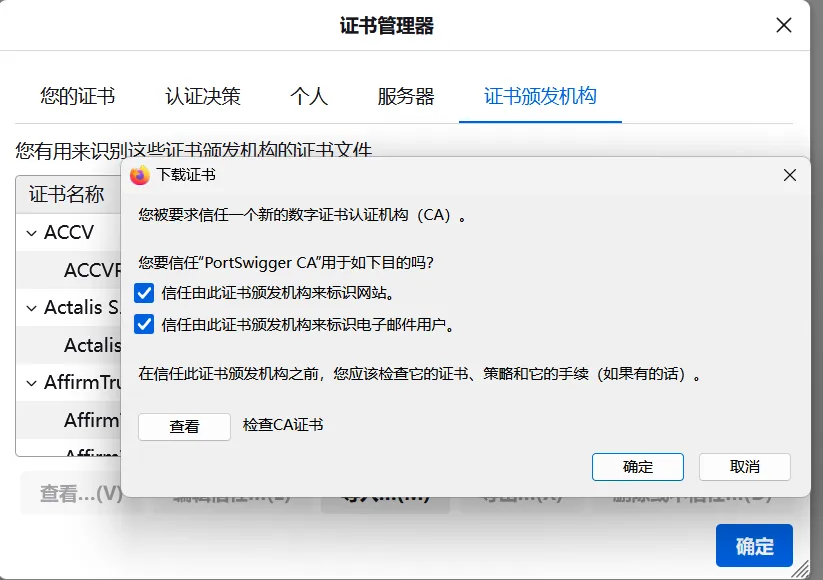Cancel the certificate download with 取消
The image size is (823, 580).
tap(744, 467)
